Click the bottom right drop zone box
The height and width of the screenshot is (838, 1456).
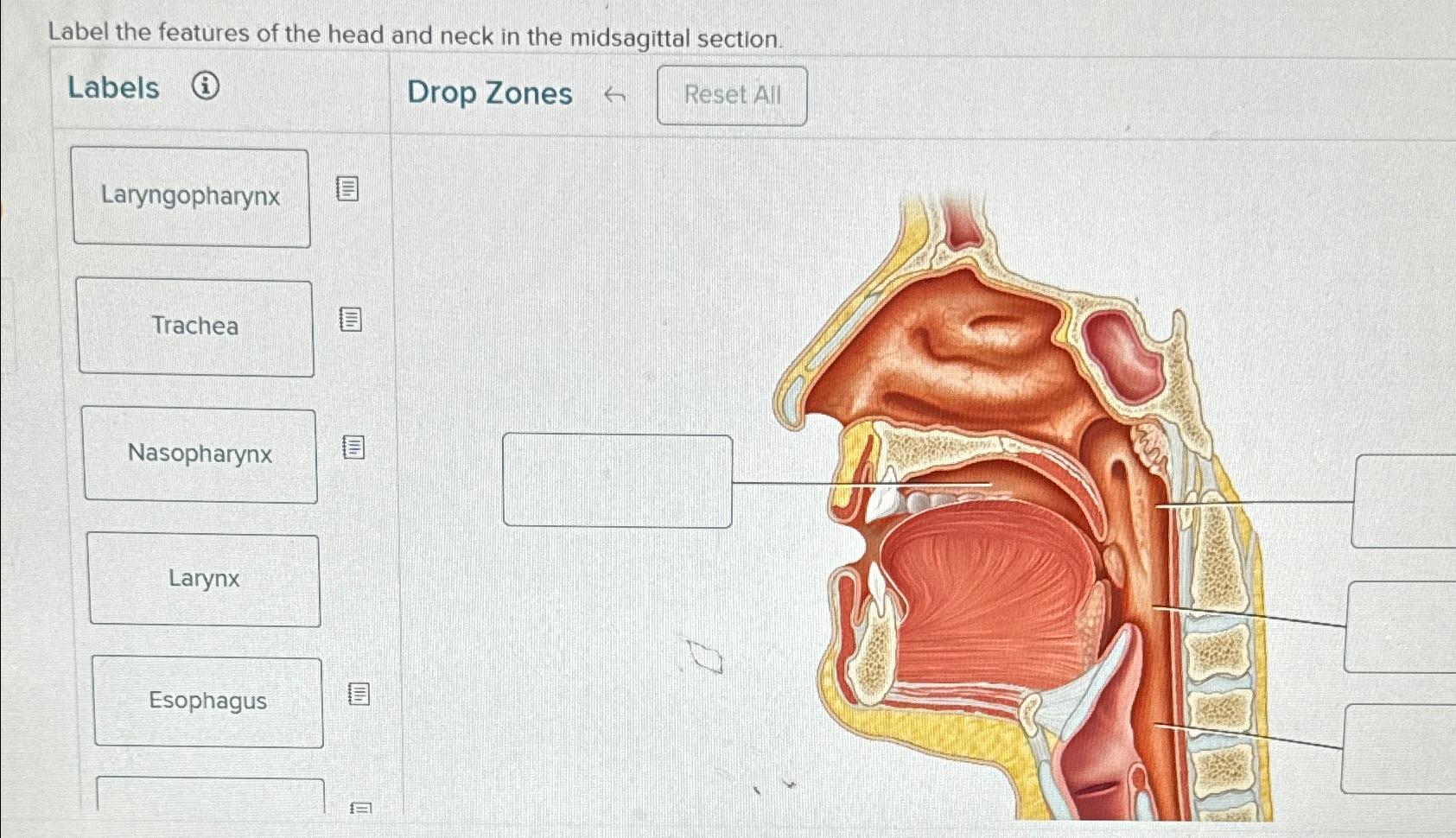[x=1399, y=749]
